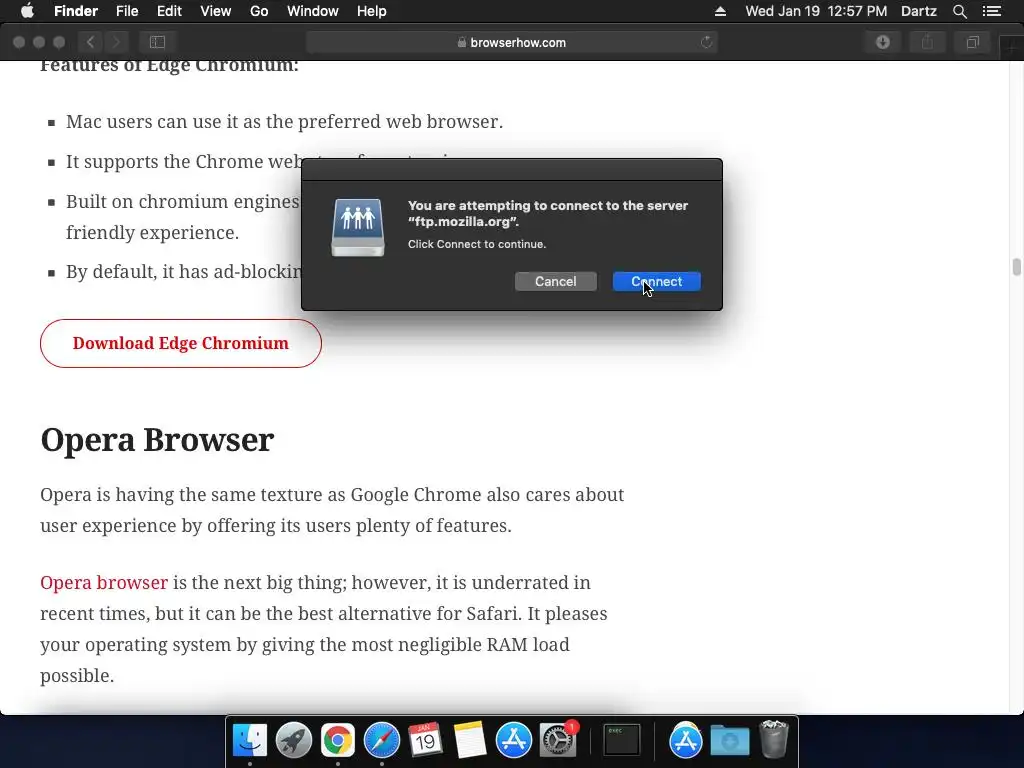Image resolution: width=1024 pixels, height=768 pixels.
Task: Open the Finder menu
Action: point(76,11)
